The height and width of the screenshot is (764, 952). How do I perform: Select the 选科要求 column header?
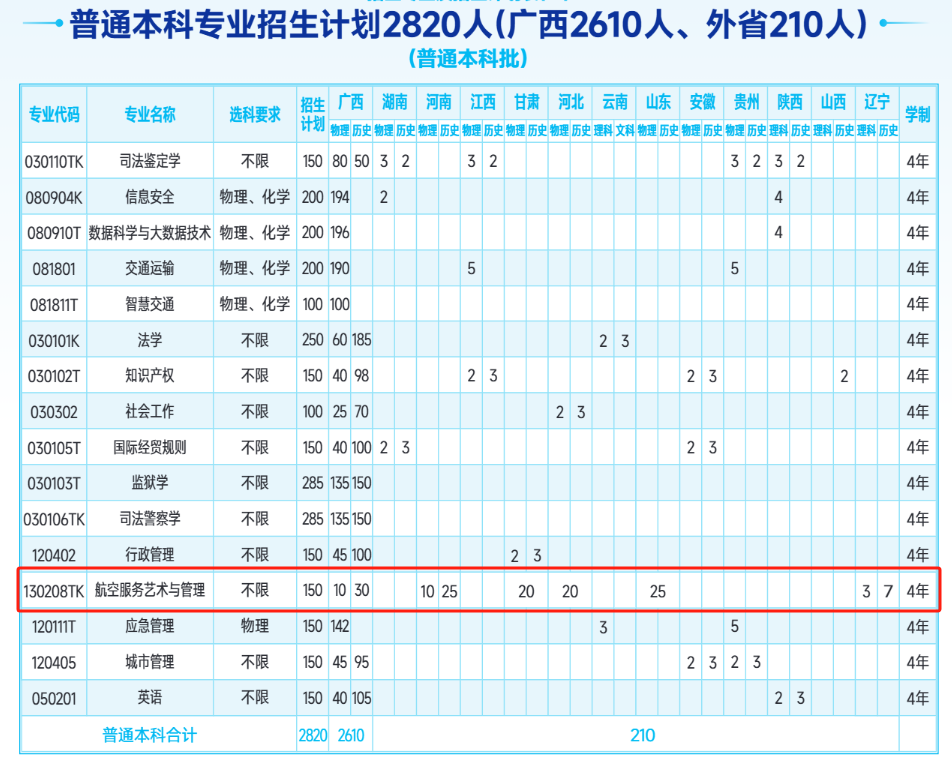(255, 114)
